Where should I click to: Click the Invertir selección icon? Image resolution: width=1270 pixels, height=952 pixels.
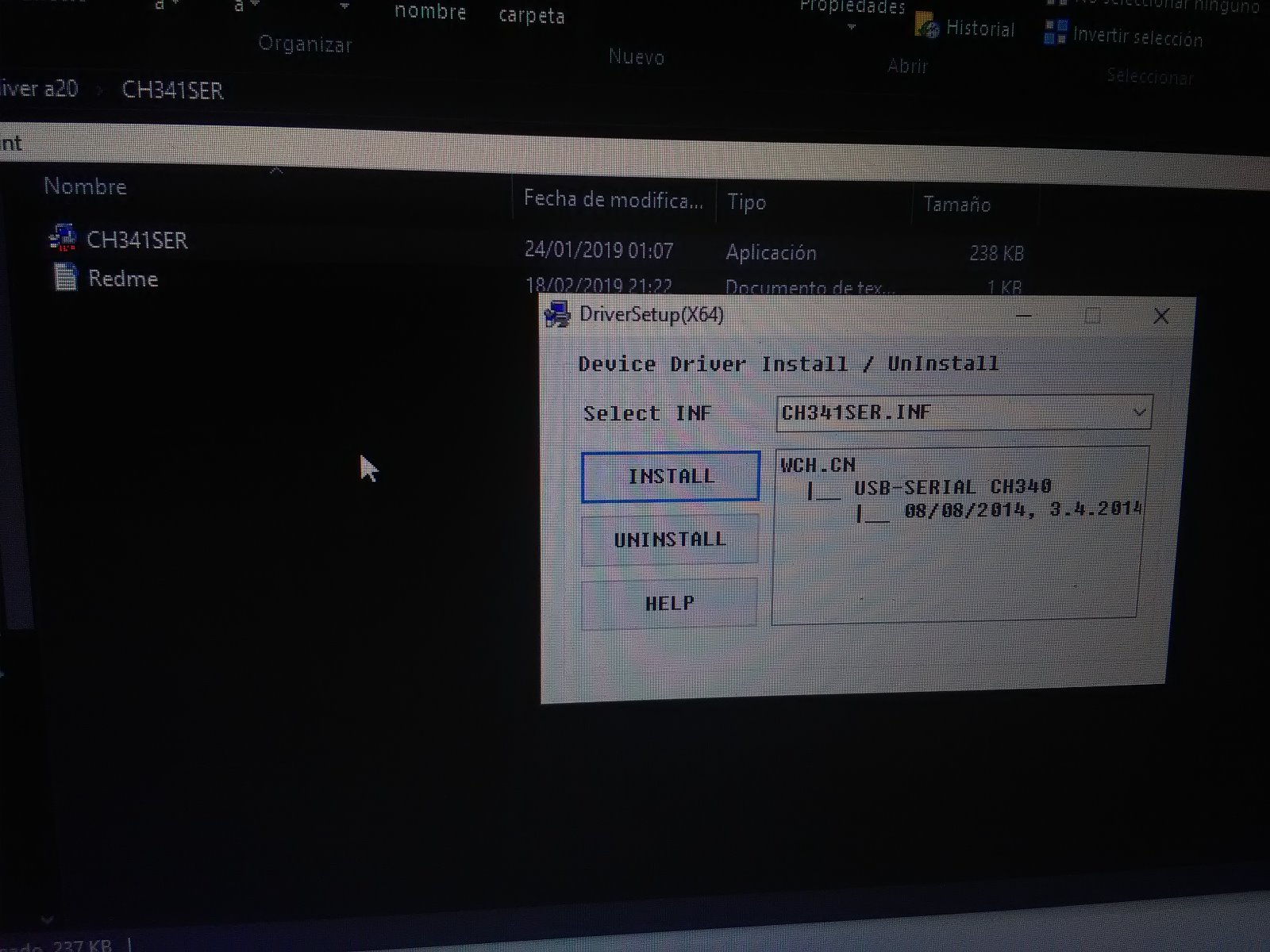[1055, 33]
